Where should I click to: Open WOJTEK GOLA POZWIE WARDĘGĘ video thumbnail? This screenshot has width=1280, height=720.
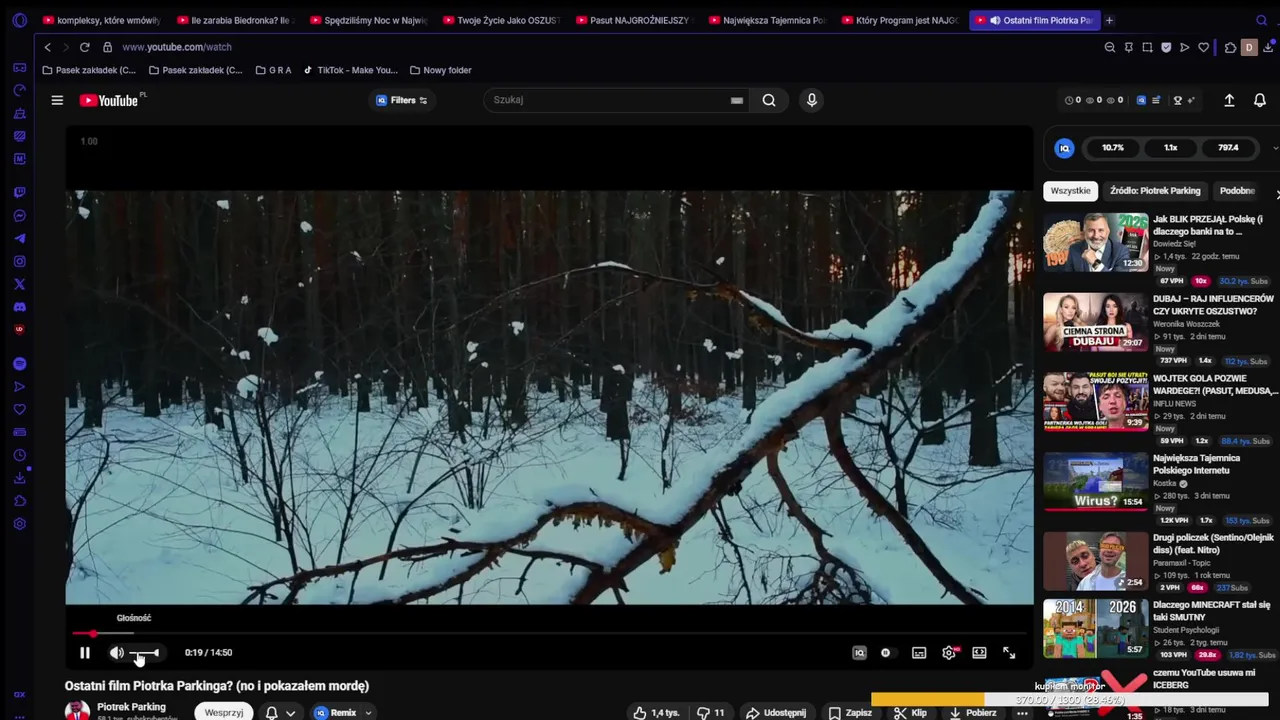pos(1096,401)
